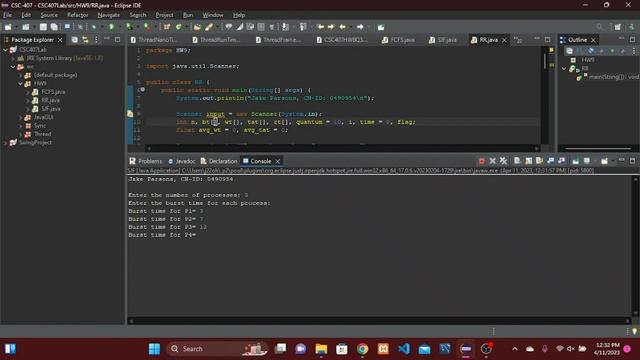Show hidden system tray icons chevron
The image size is (640, 360).
point(515,349)
